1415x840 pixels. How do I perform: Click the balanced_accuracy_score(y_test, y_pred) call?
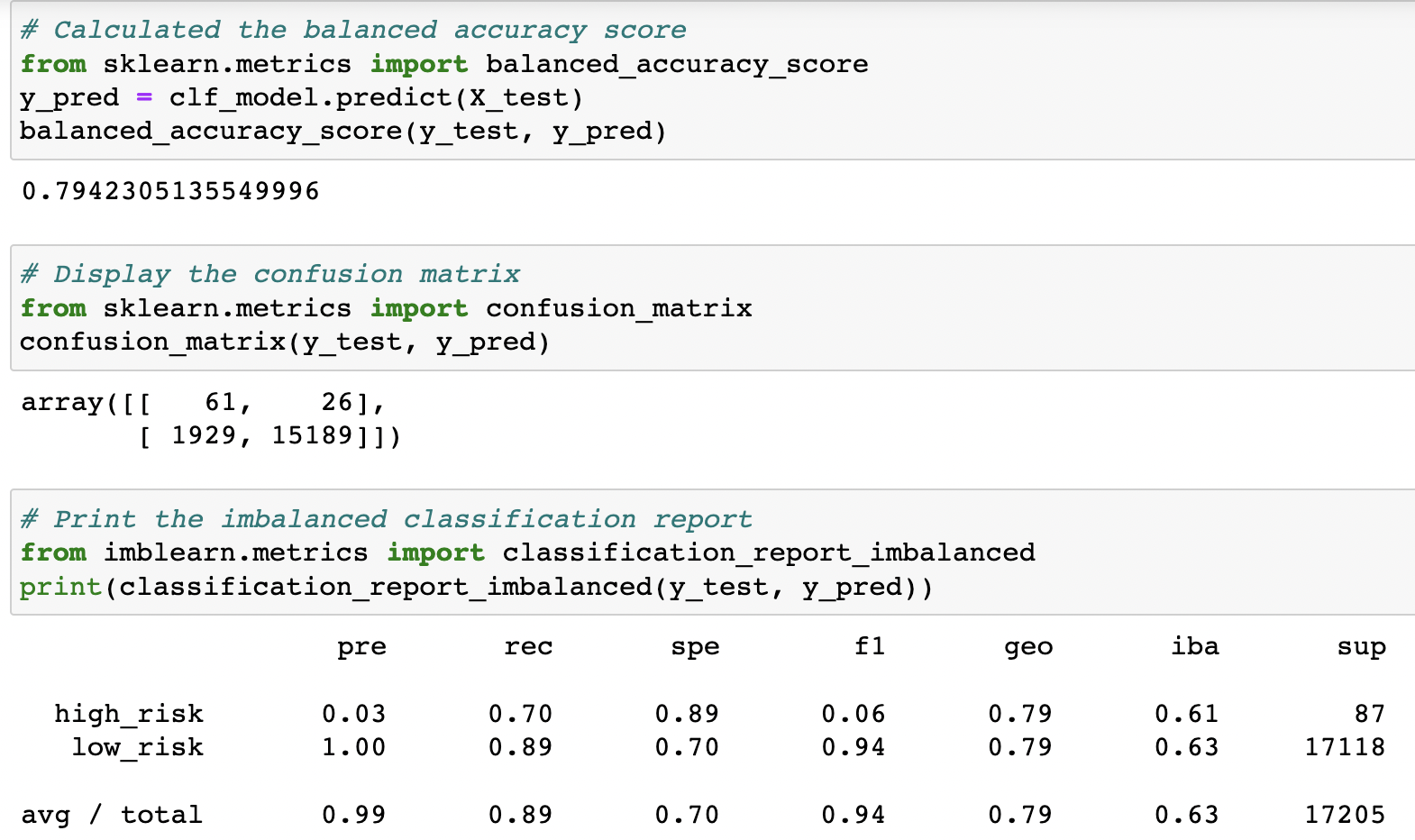[343, 132]
